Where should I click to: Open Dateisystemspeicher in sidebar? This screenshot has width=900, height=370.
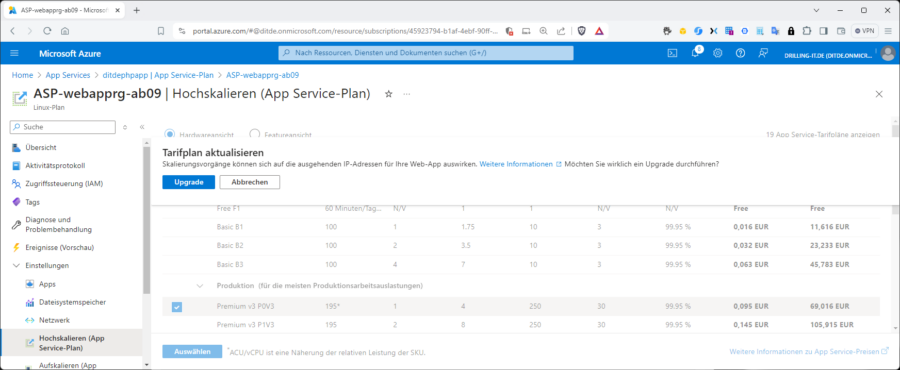point(72,302)
